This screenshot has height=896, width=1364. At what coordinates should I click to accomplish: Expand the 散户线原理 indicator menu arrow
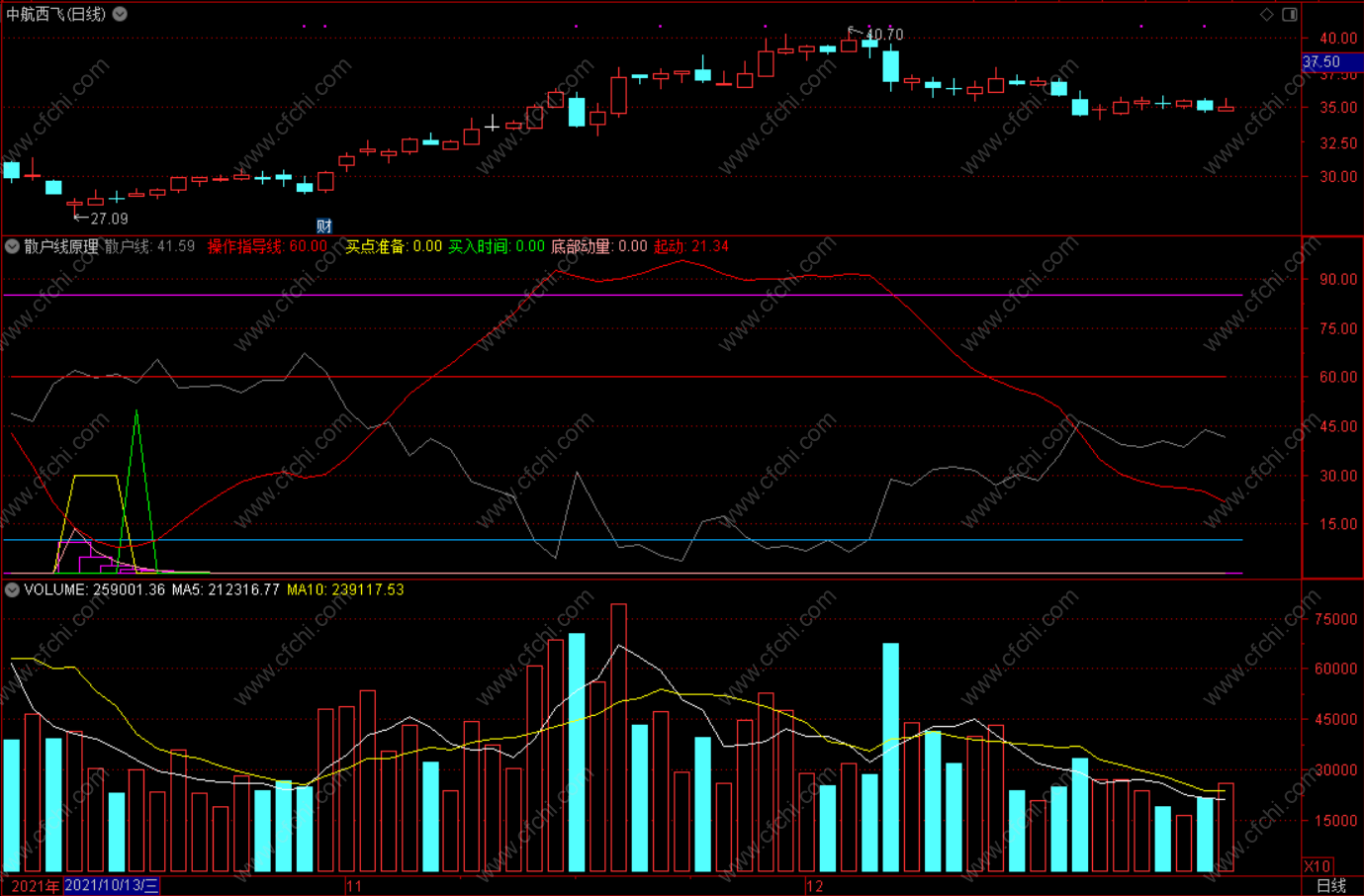coord(12,246)
